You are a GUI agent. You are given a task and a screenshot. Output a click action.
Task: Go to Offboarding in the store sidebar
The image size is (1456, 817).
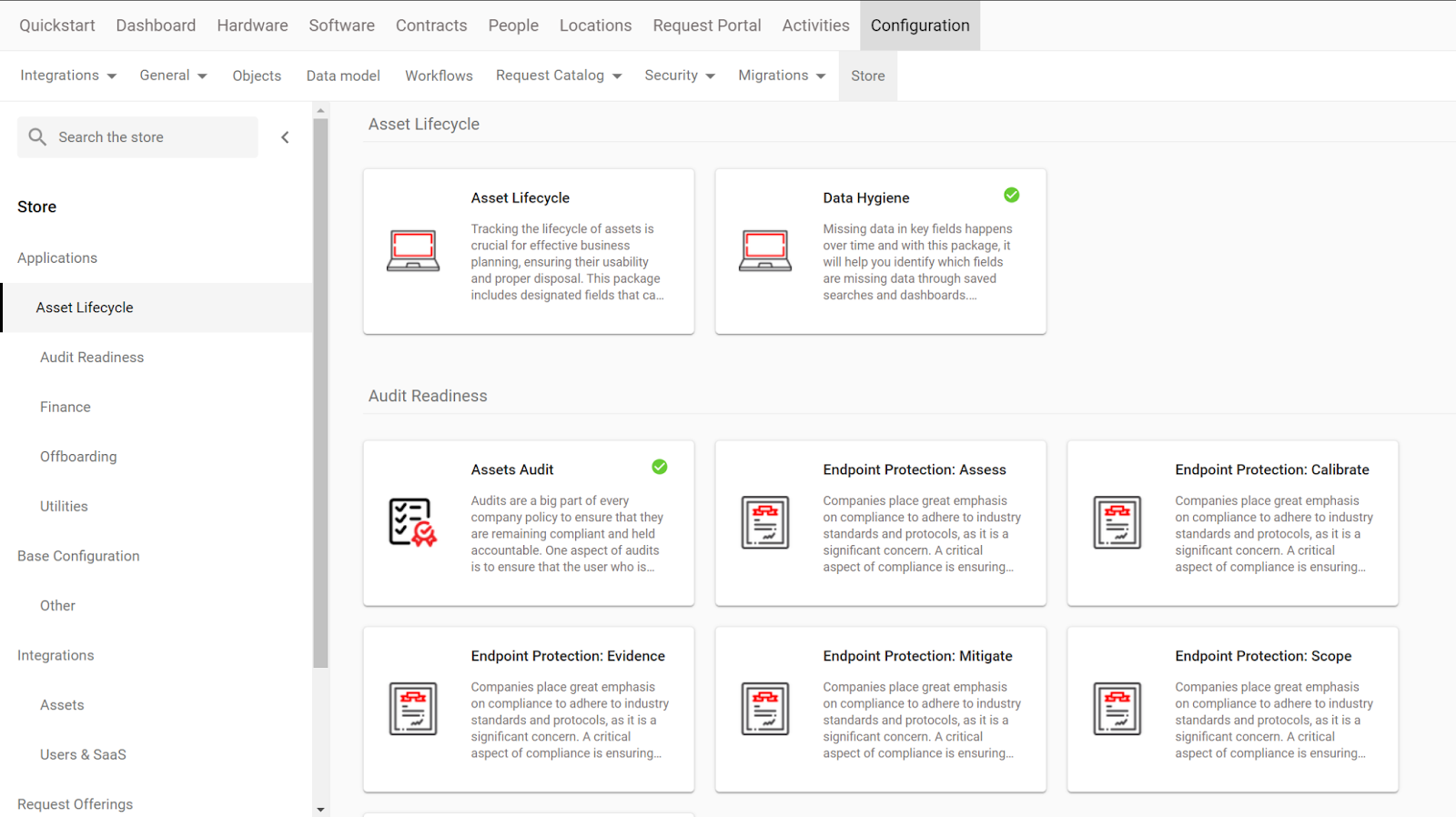point(78,457)
